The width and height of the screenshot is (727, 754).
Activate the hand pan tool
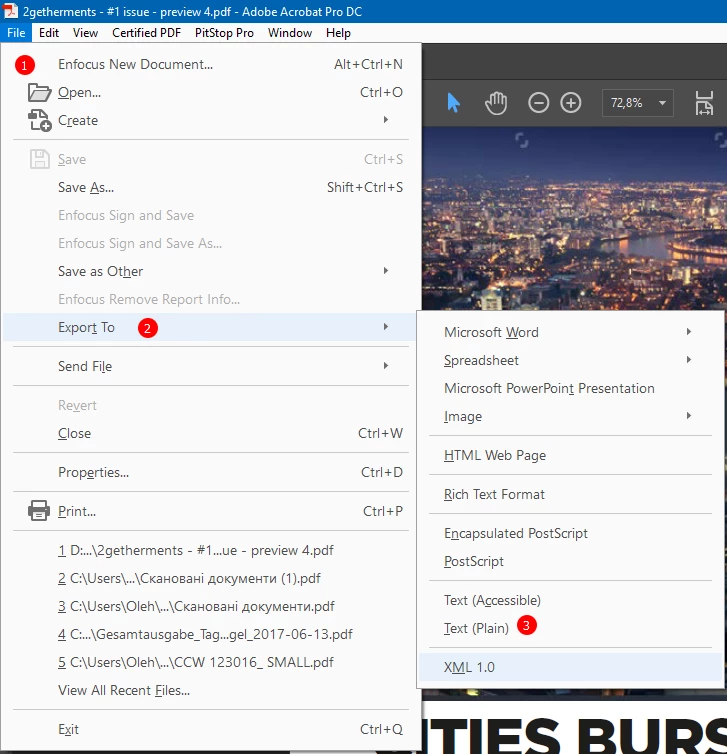(496, 102)
